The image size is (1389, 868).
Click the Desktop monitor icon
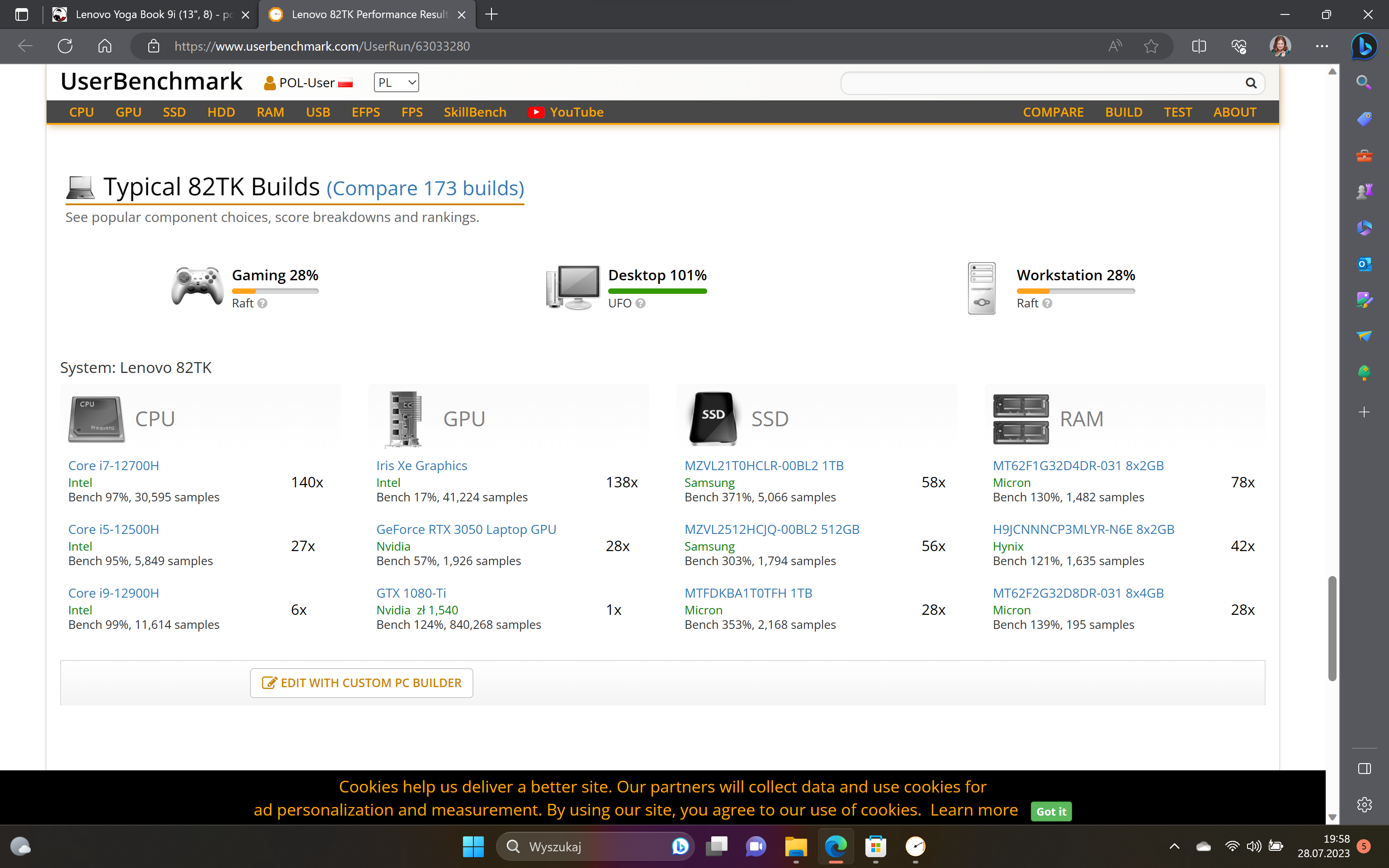pos(572,287)
